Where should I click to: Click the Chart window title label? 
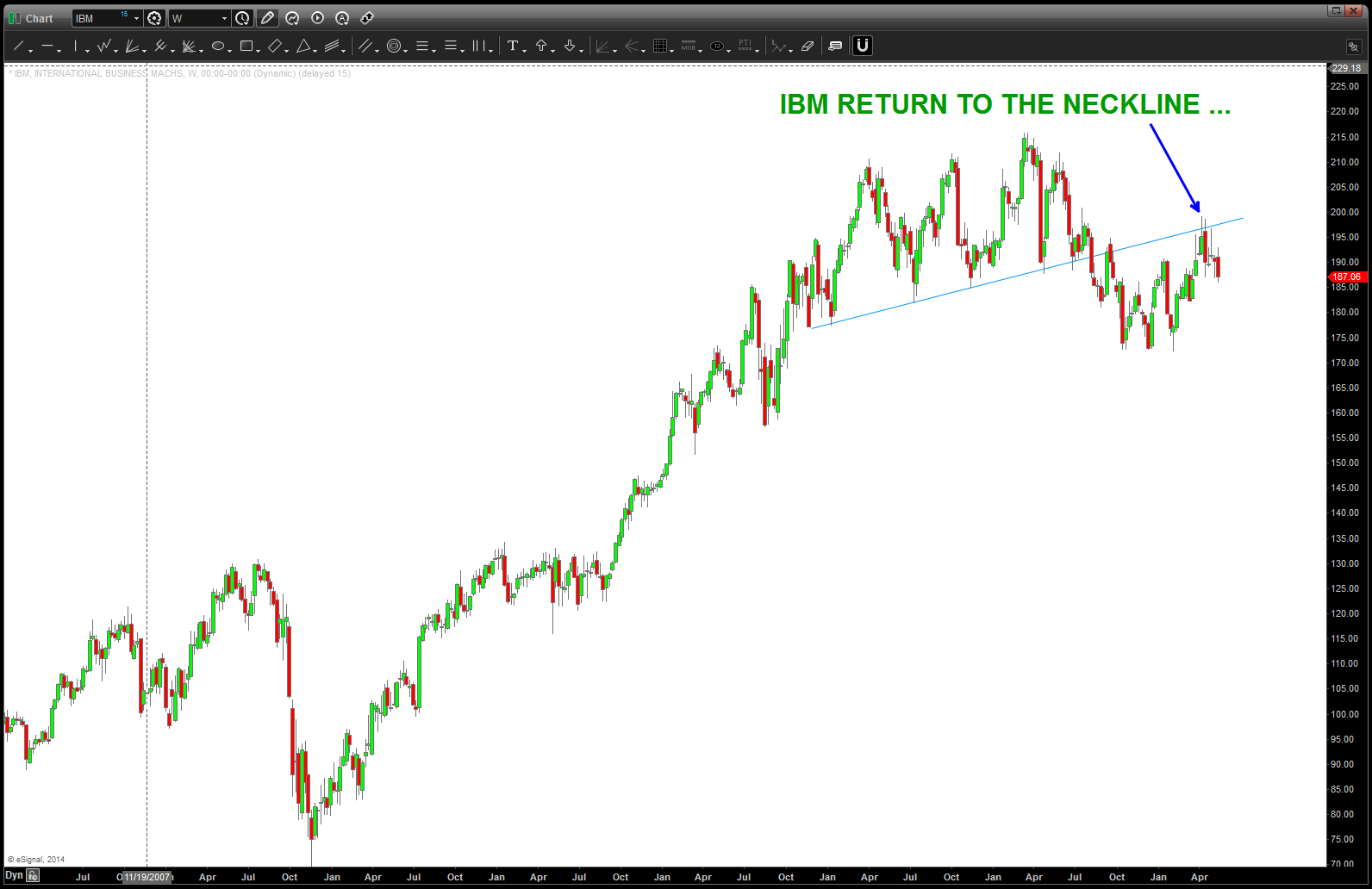[x=39, y=18]
